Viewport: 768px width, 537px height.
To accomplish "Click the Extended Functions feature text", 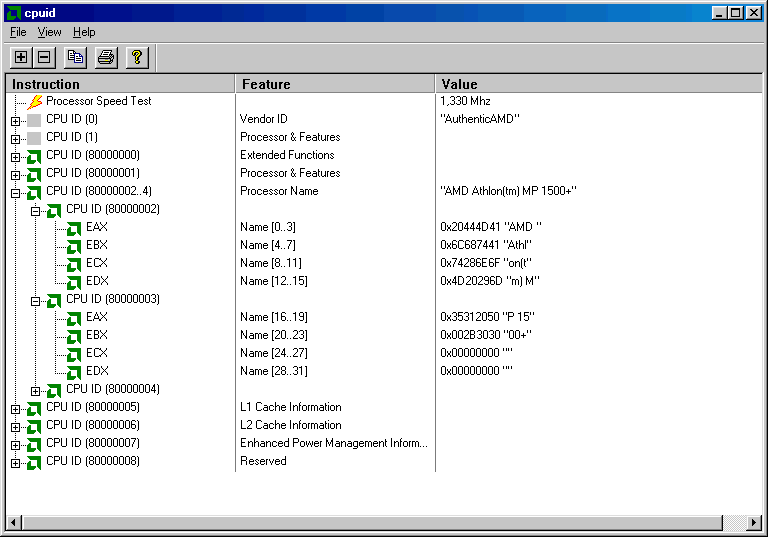I will pyautogui.click(x=287, y=155).
